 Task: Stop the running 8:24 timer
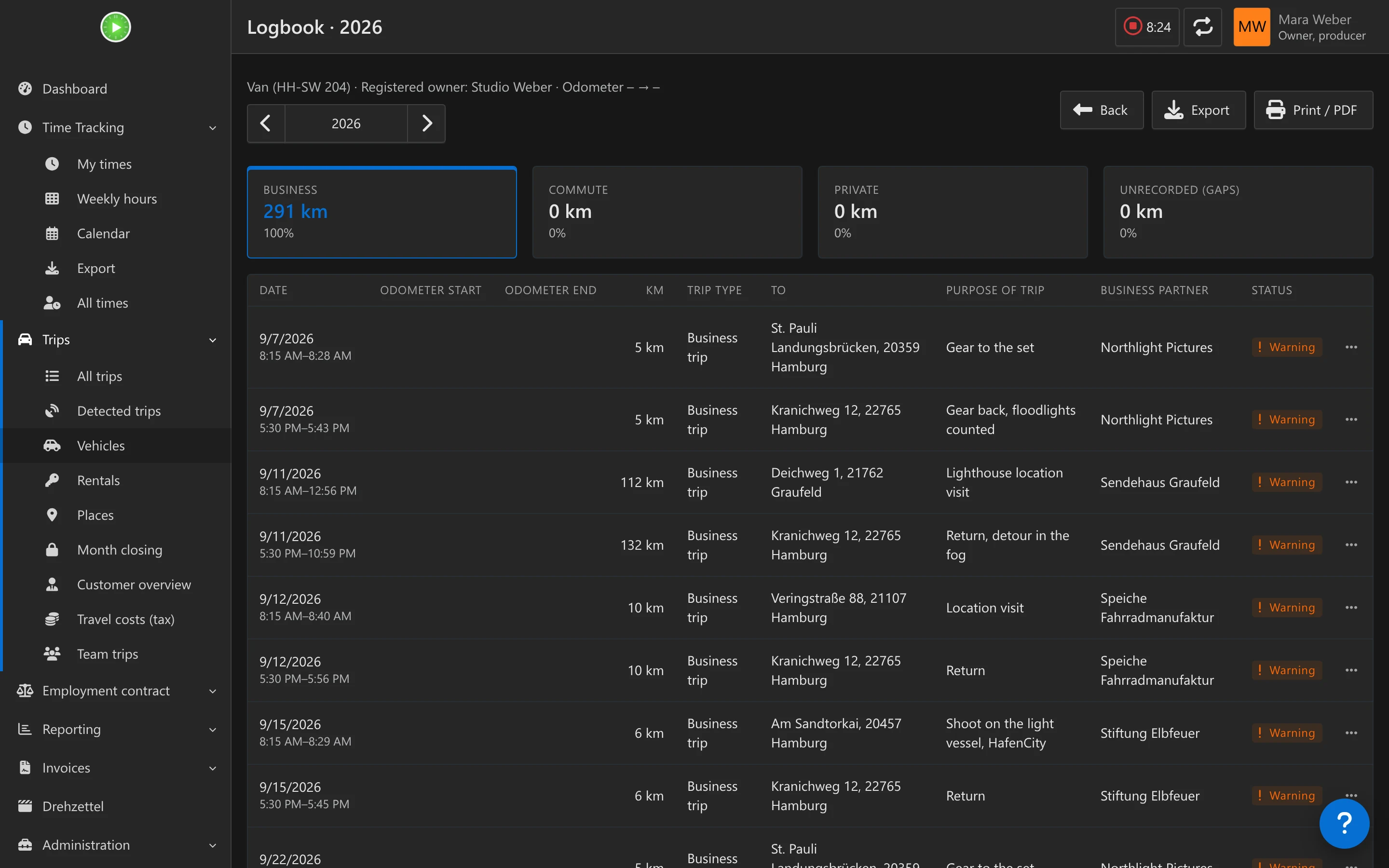[1147, 27]
